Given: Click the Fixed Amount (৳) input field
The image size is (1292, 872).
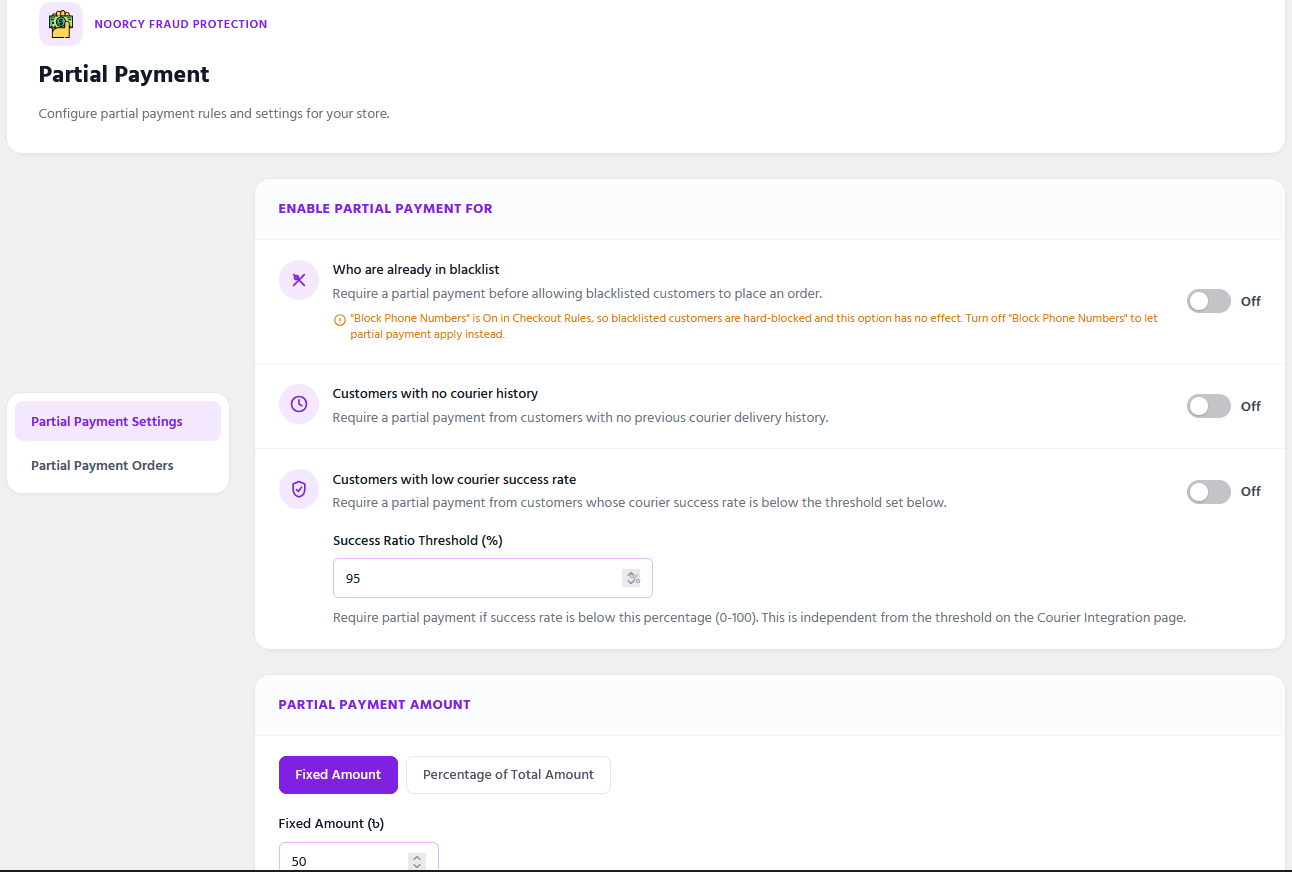Looking at the screenshot, I should (x=359, y=859).
